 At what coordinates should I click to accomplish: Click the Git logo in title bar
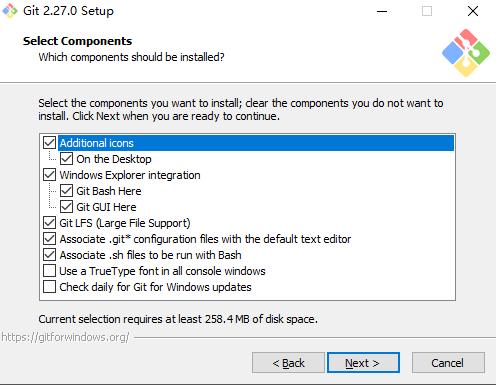click(10, 11)
